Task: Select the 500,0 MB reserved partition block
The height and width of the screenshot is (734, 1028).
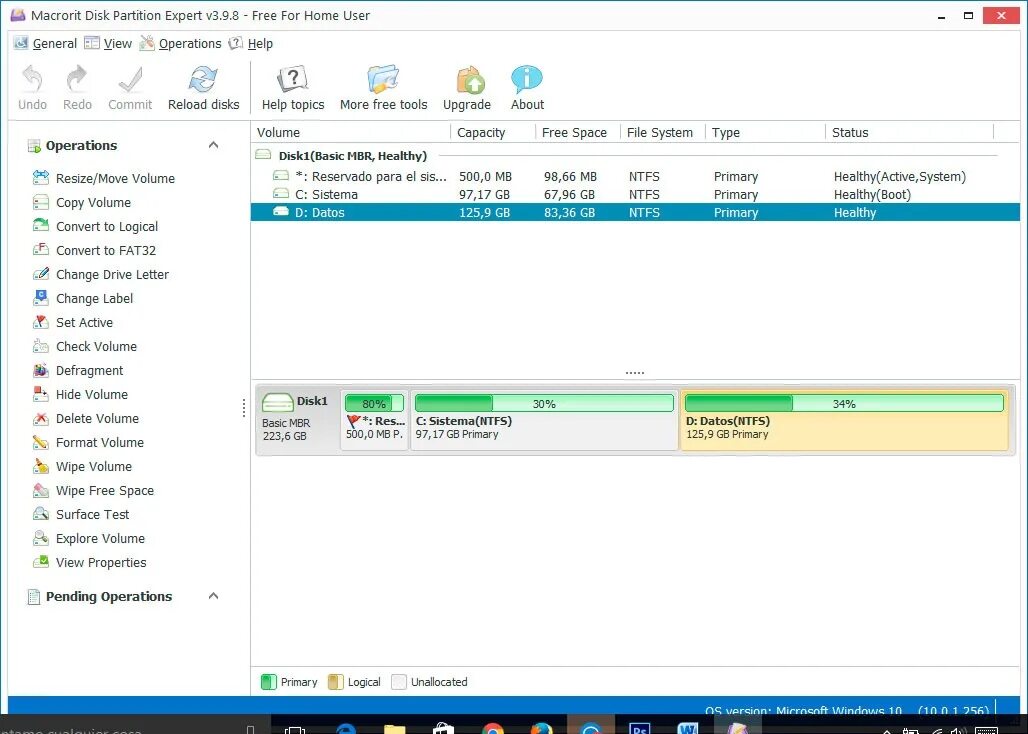Action: (374, 421)
